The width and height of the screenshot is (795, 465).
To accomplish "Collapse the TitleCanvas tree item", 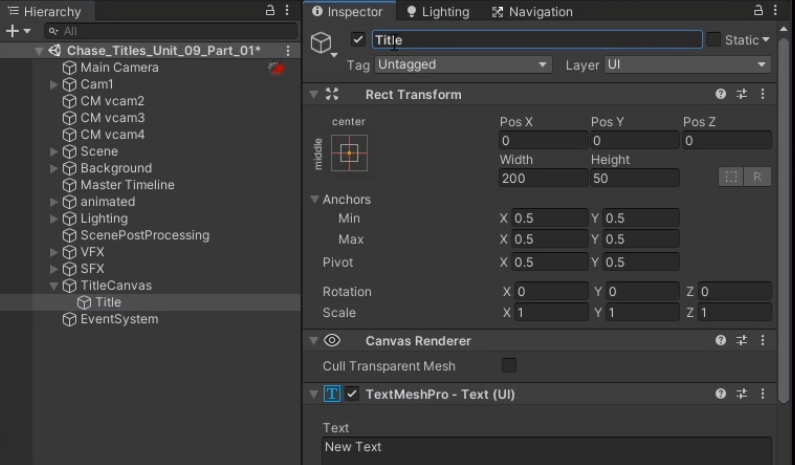I will (55, 286).
